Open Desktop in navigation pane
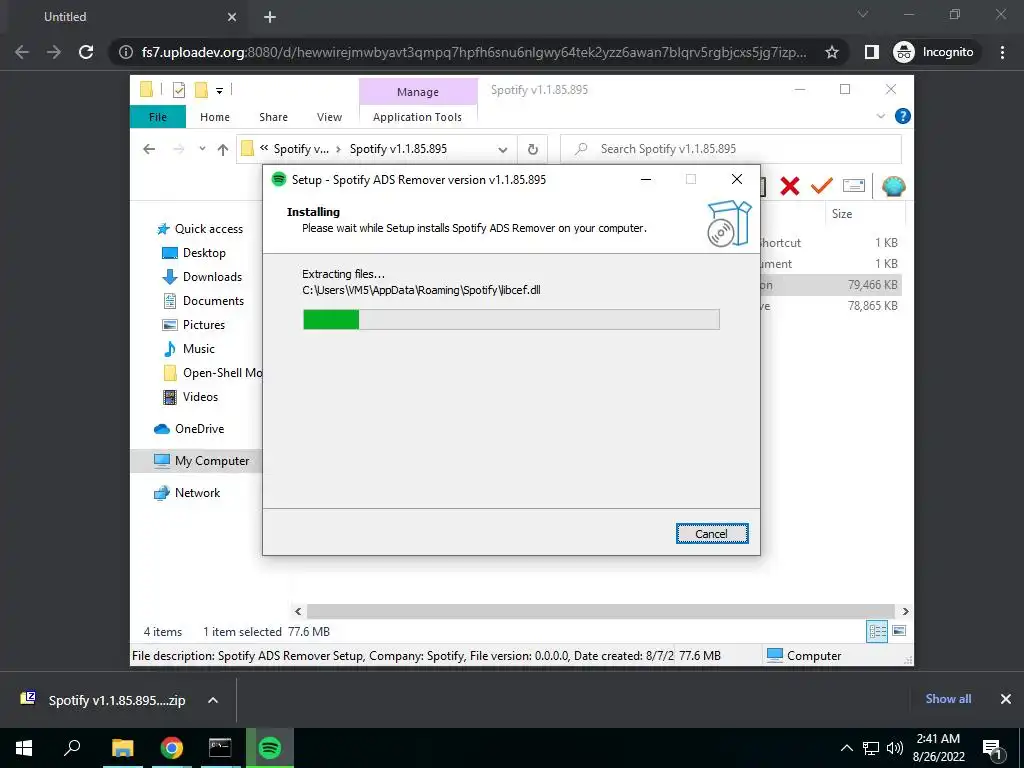Screen dimensions: 1024x768 click(x=194, y=253)
